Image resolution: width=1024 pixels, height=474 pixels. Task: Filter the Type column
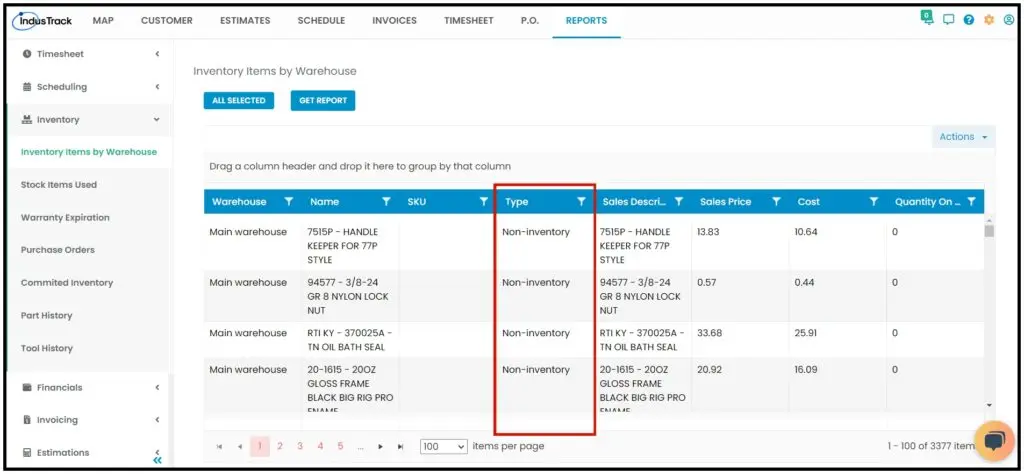(x=581, y=202)
